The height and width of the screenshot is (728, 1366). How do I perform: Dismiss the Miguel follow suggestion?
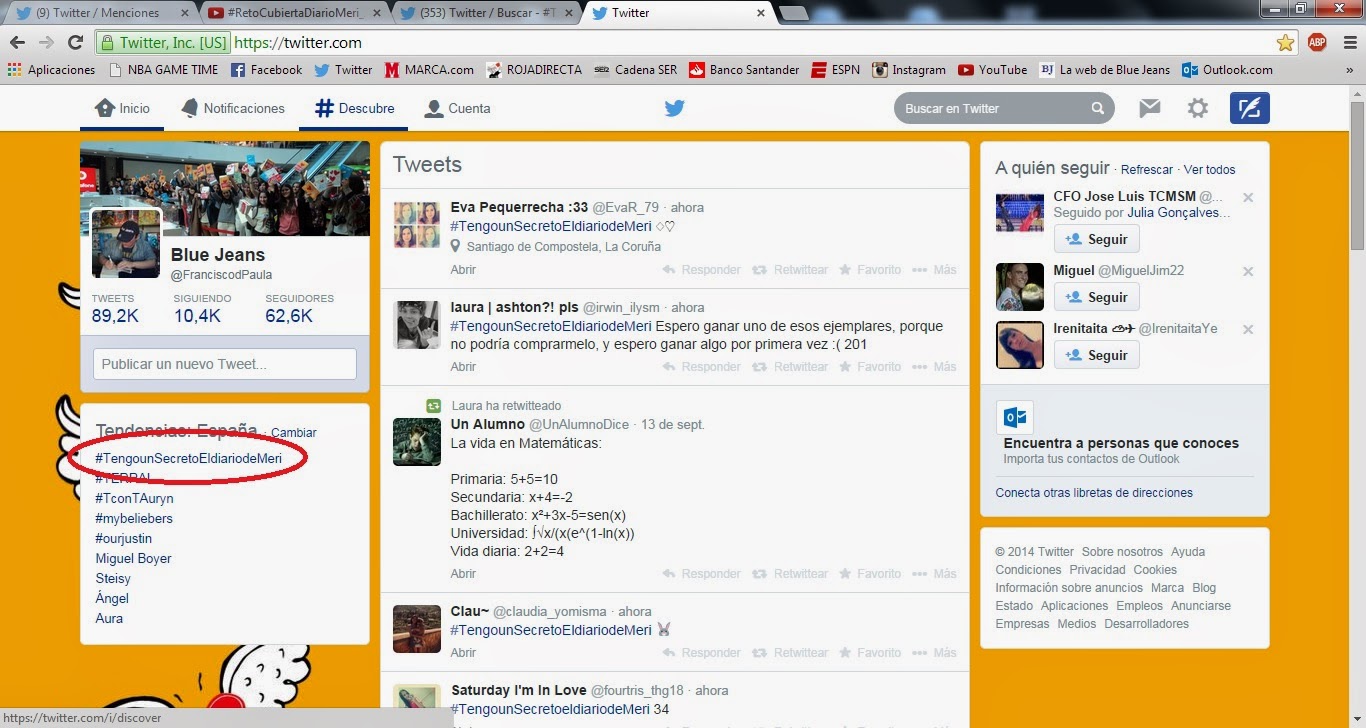coord(1248,271)
